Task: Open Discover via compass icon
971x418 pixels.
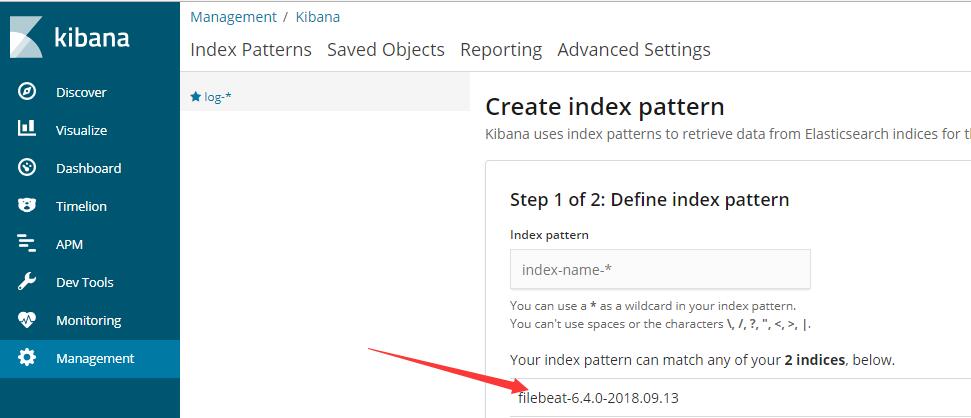Action: click(27, 92)
